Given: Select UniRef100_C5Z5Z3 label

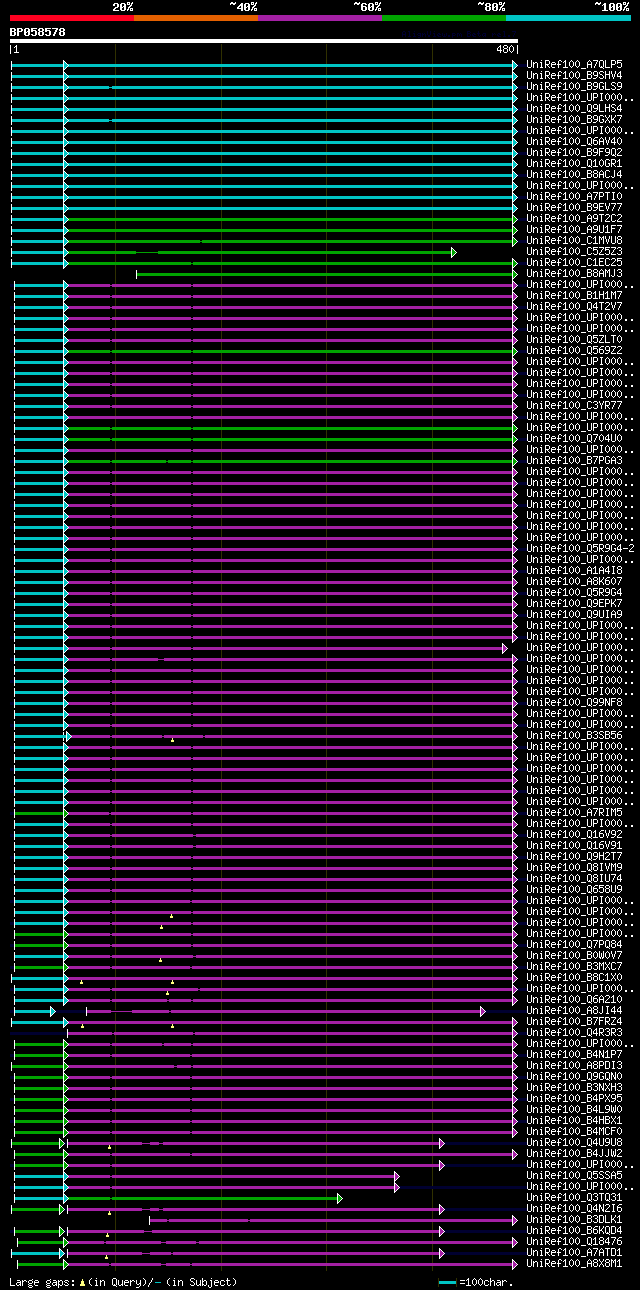Looking at the screenshot, I should [x=574, y=251].
